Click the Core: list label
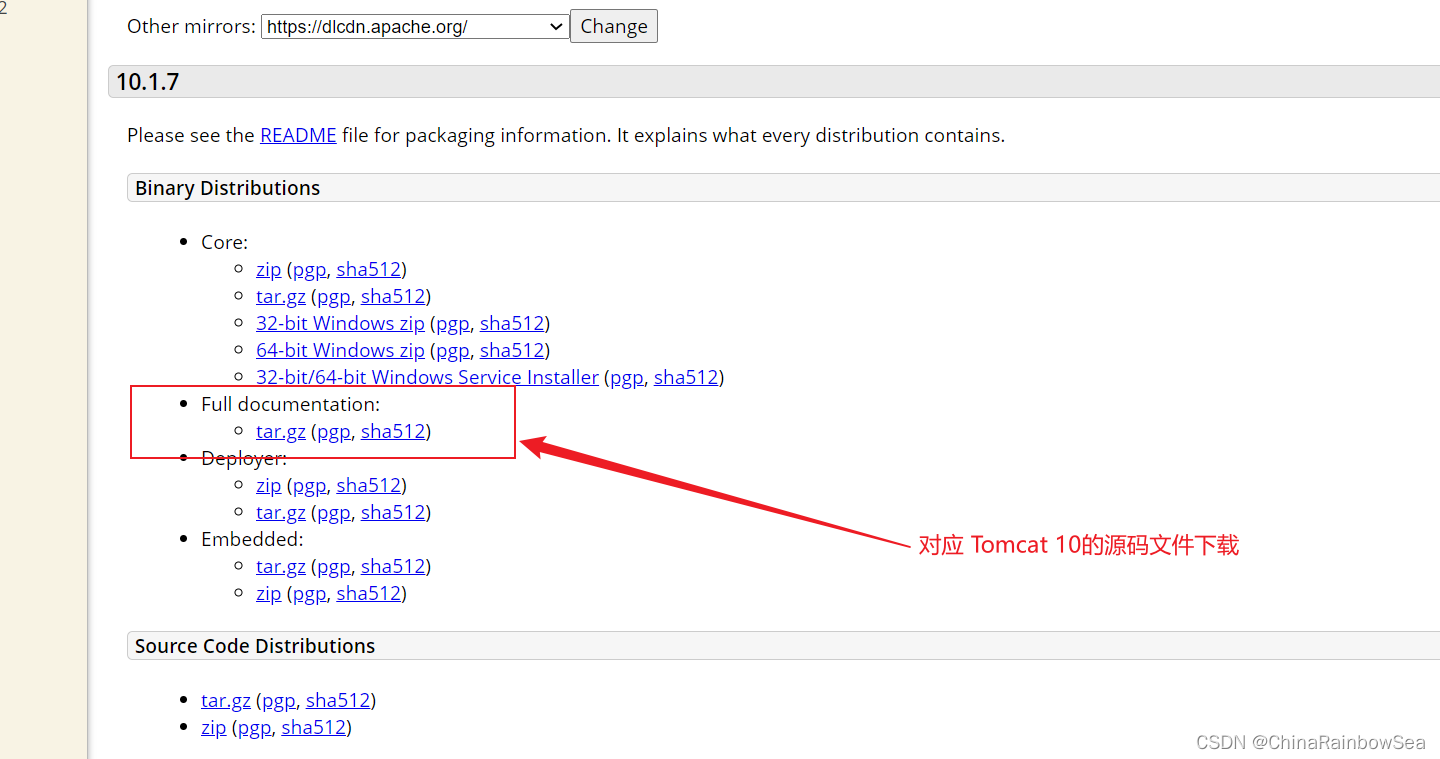Screen dimensions: 1440x759 224,242
